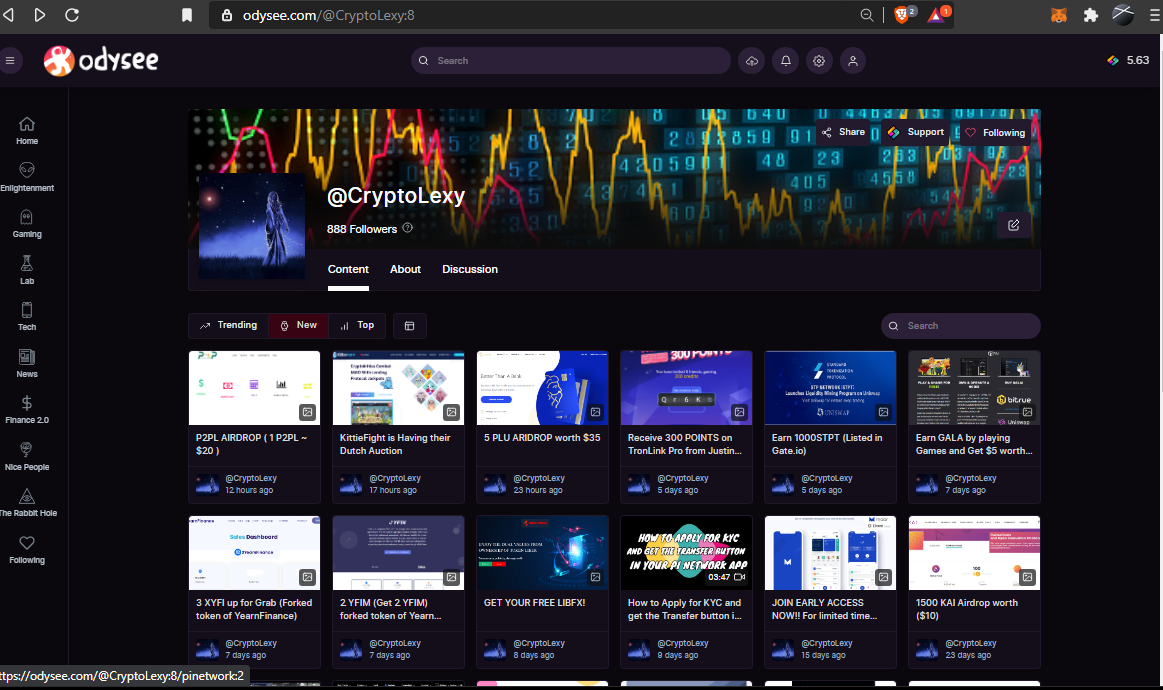Focus the top Odysee search bar
The height and width of the screenshot is (690, 1163).
570,61
